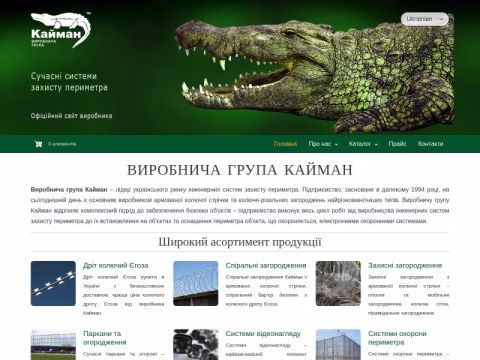Click the surveillance cameras thumbnail

pos(196,345)
